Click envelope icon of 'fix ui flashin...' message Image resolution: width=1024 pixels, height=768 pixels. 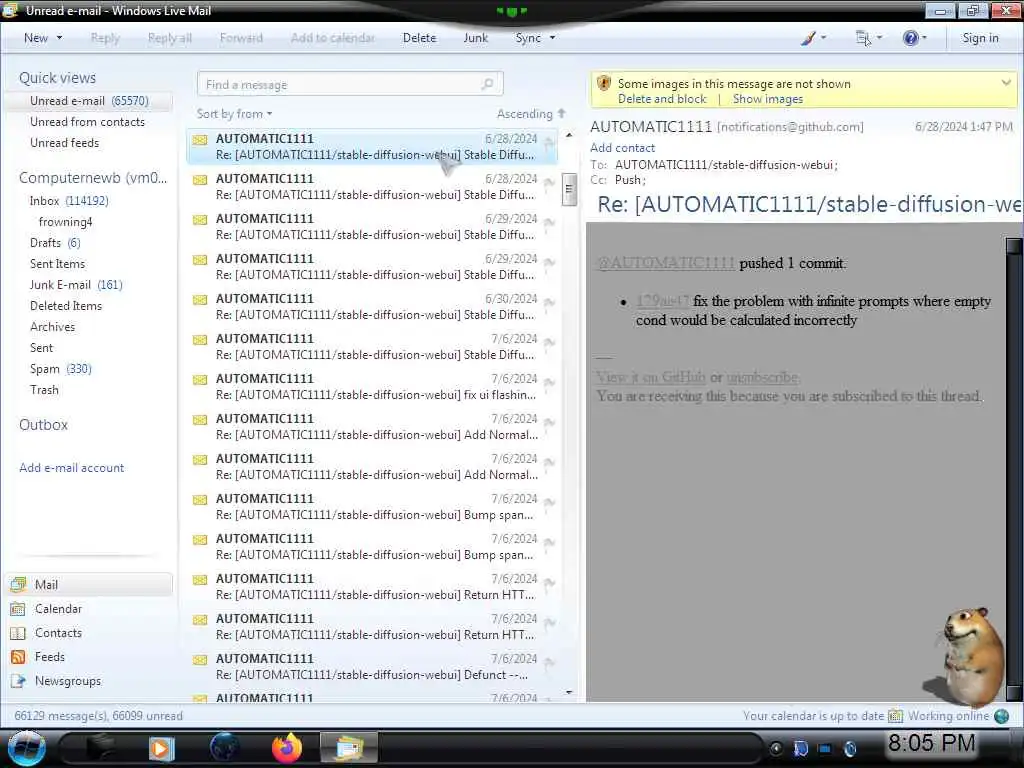200,379
